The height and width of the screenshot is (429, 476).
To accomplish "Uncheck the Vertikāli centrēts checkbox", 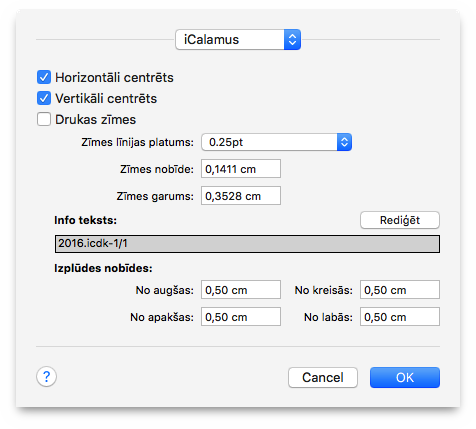I will coord(44,98).
